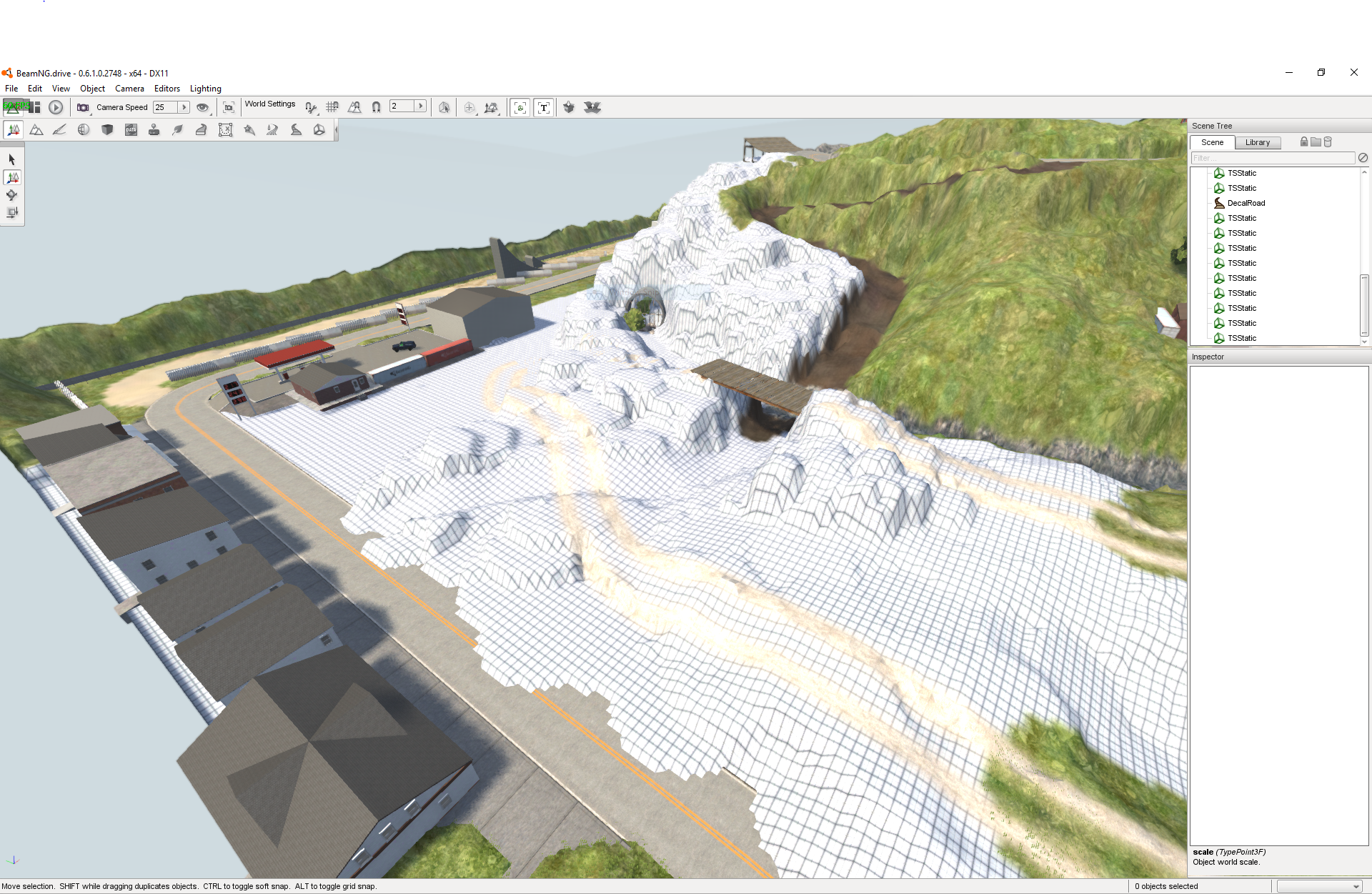The width and height of the screenshot is (1372, 894).
Task: Open the Material Editor sphere icon
Action: (84, 130)
